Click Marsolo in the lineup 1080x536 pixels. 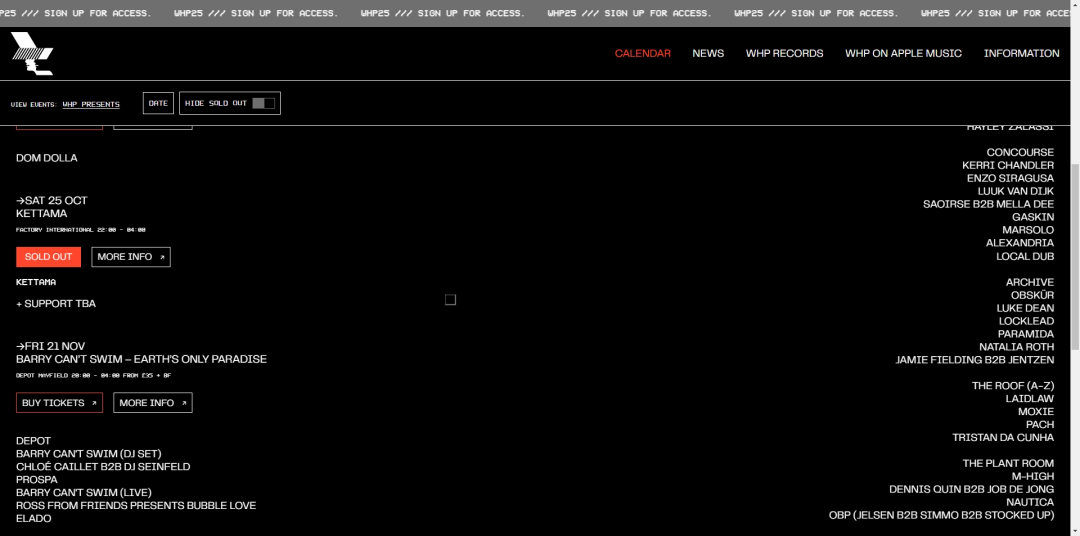pos(1028,230)
